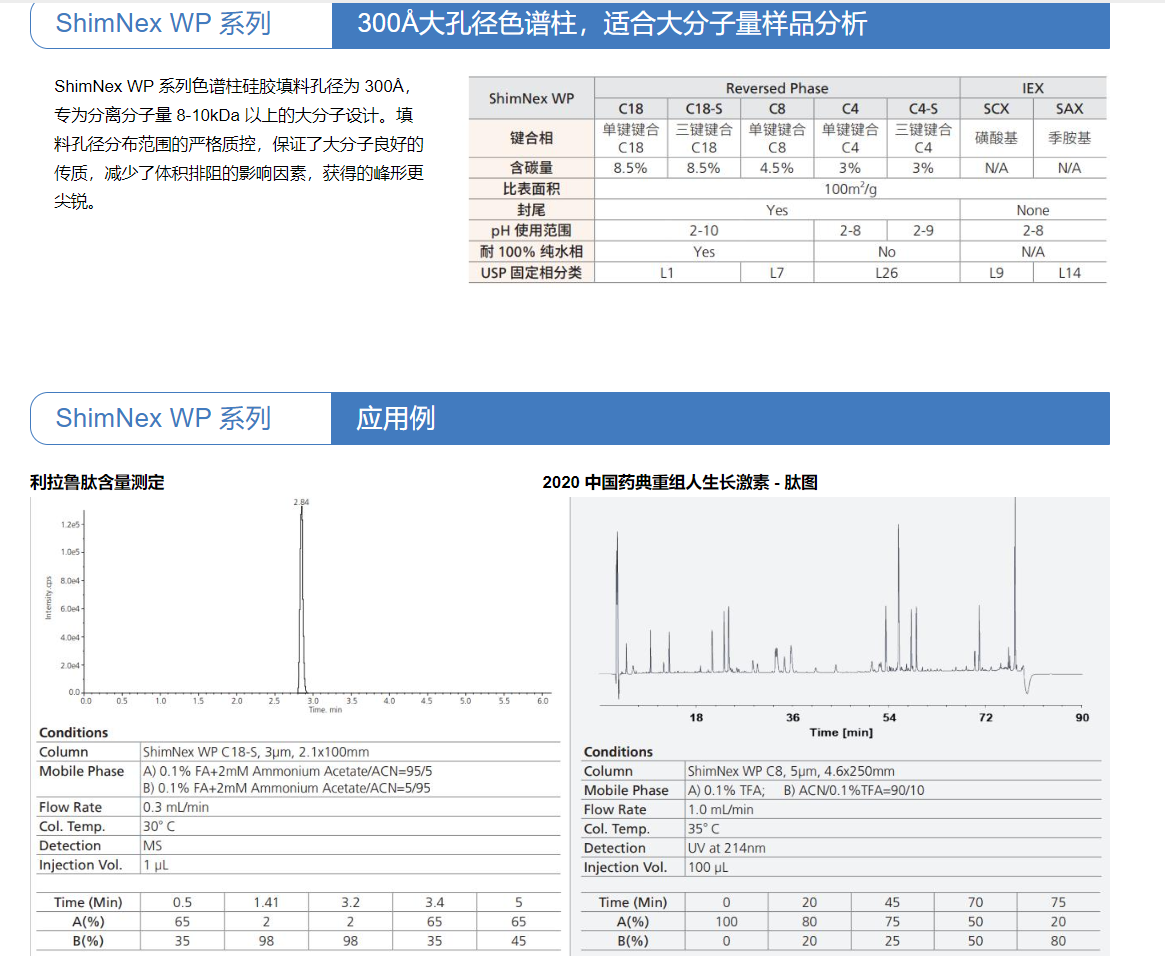Click the IEX column group header
The height and width of the screenshot is (956, 1165).
[x=1033, y=88]
